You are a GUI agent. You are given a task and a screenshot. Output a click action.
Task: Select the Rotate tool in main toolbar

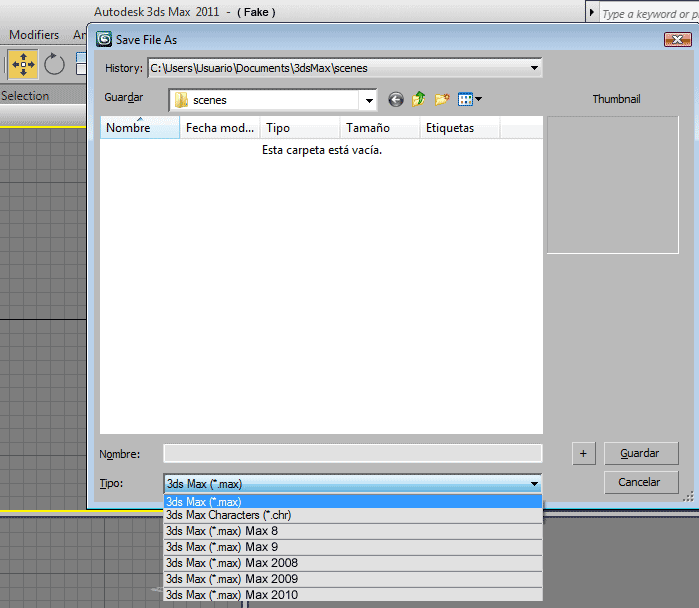tap(54, 65)
